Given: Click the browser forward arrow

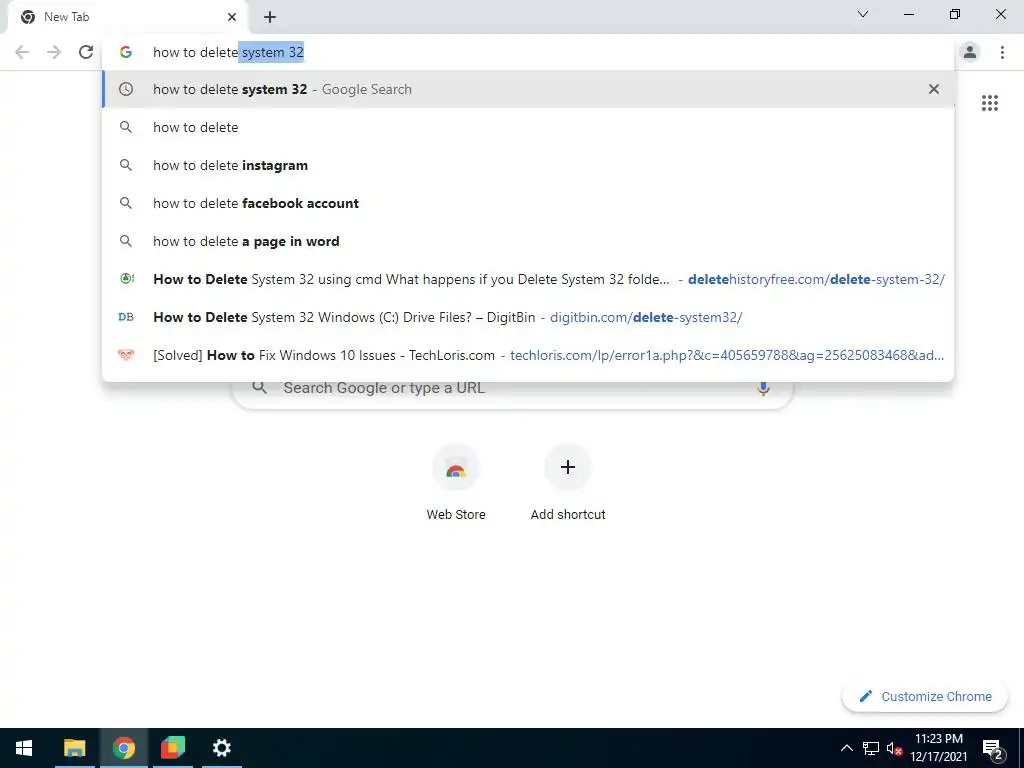Looking at the screenshot, I should [54, 52].
